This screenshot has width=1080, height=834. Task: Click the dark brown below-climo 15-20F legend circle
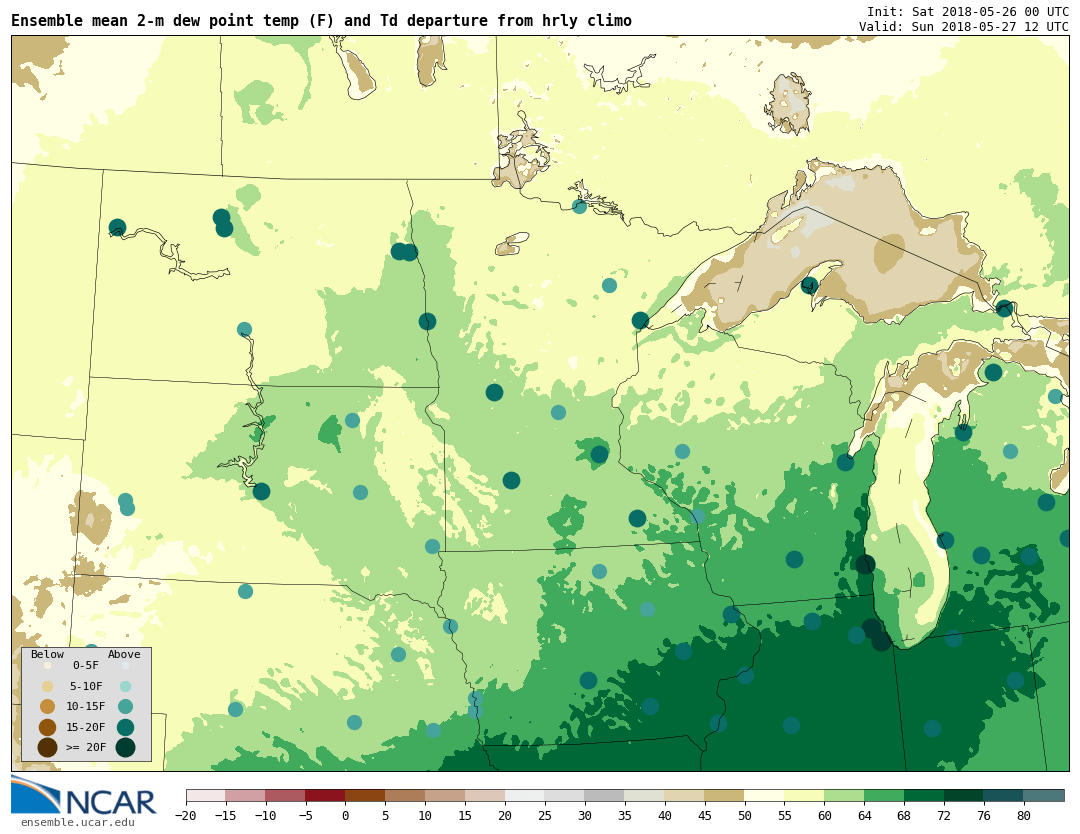(x=48, y=727)
